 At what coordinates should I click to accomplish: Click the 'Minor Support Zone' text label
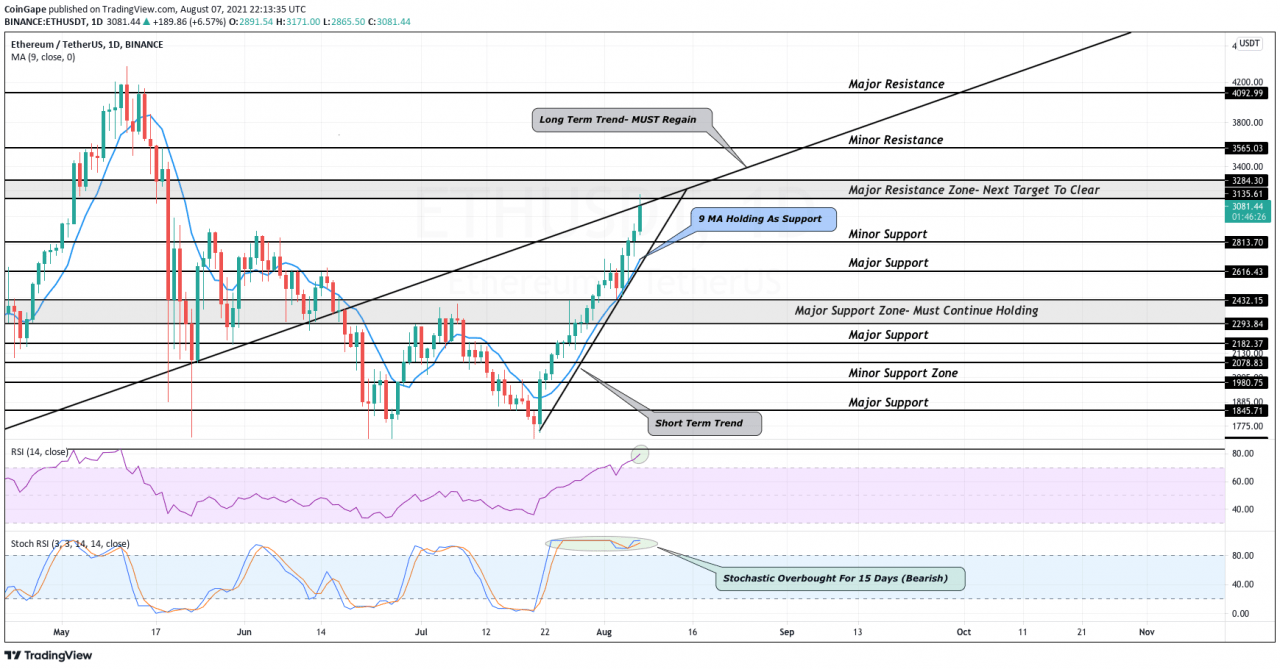(x=903, y=373)
